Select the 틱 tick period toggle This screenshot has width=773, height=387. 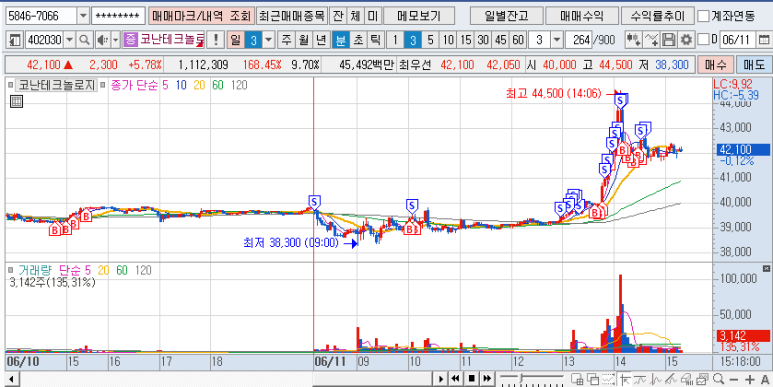(375, 40)
